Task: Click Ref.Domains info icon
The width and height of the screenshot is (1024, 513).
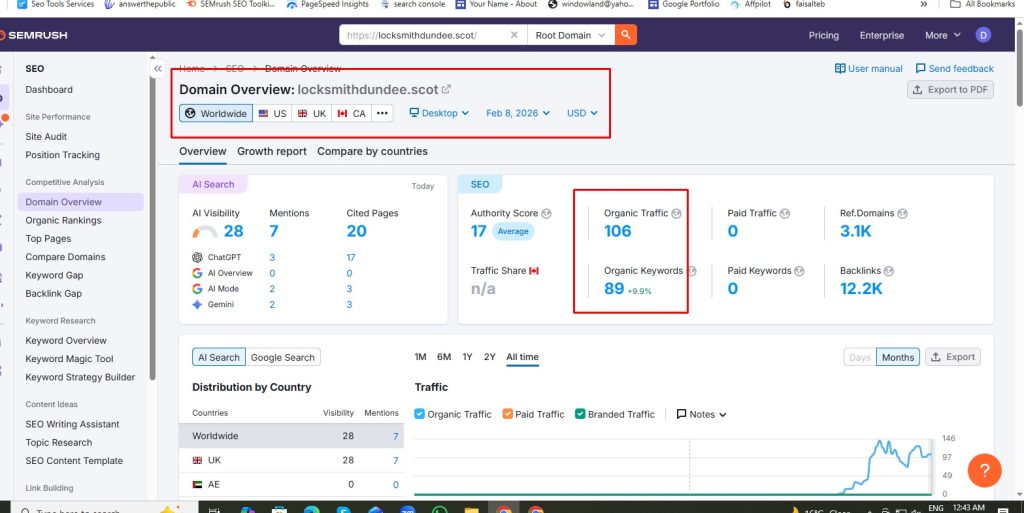Action: (903, 213)
